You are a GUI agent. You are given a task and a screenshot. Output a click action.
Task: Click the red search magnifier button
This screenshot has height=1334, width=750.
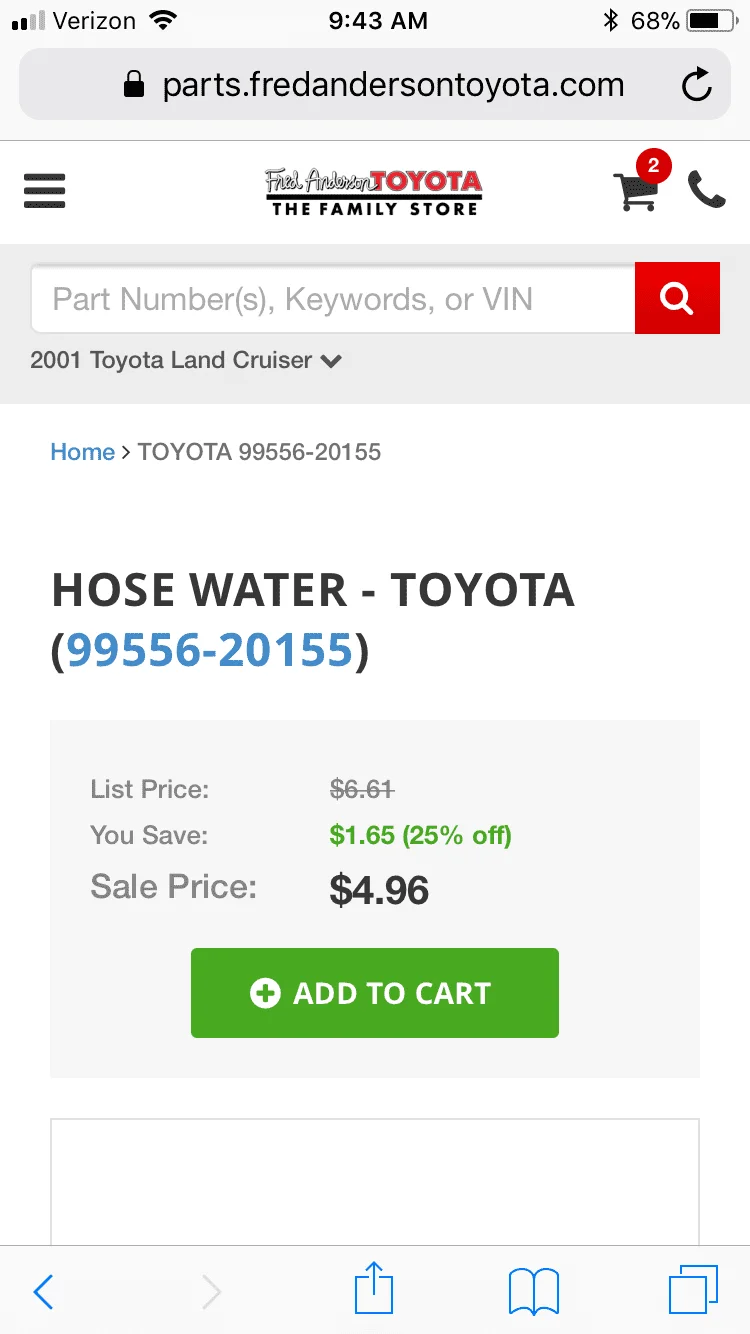click(677, 298)
